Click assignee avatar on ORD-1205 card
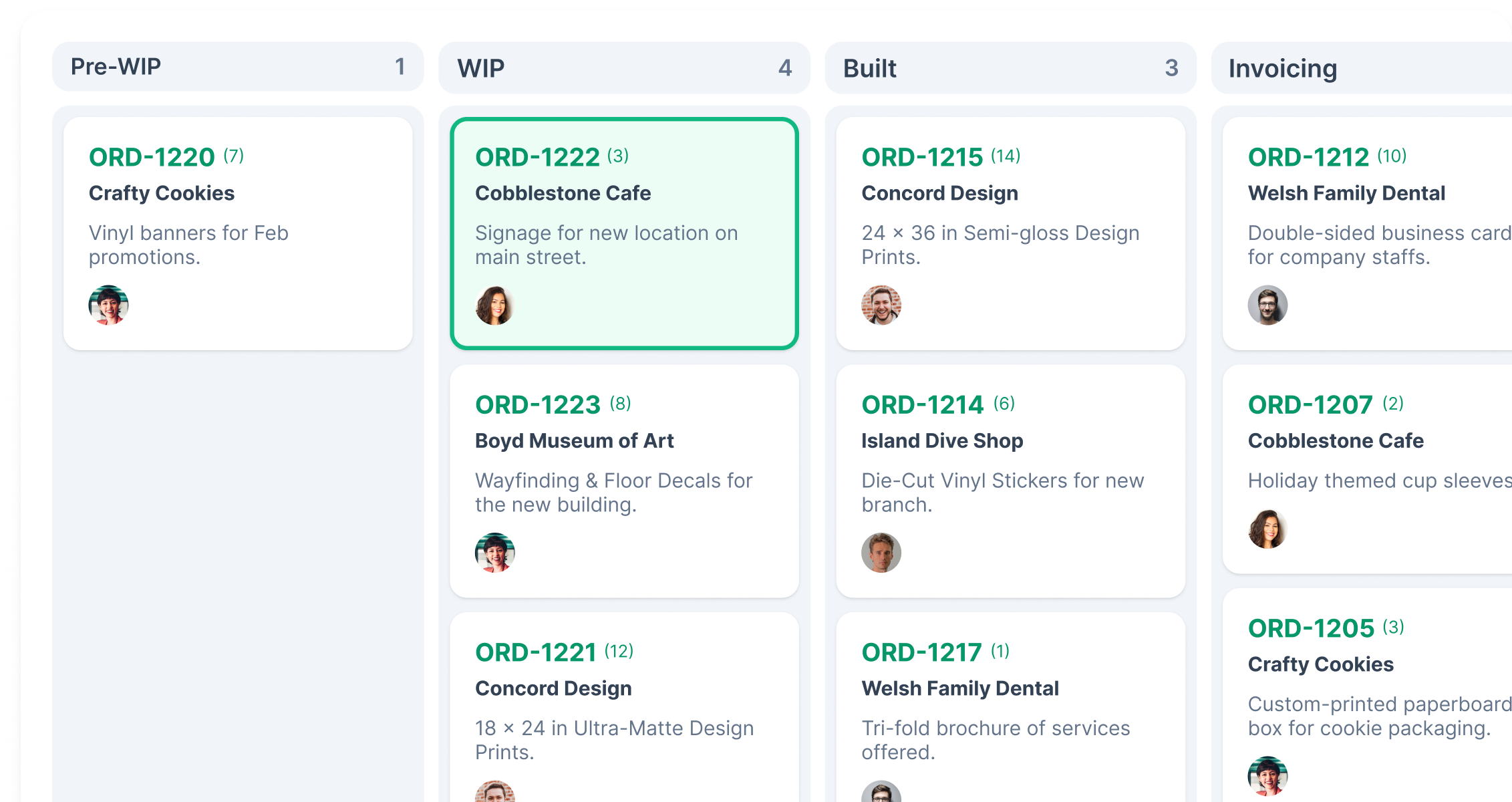The width and height of the screenshot is (1512, 802). point(1267,776)
